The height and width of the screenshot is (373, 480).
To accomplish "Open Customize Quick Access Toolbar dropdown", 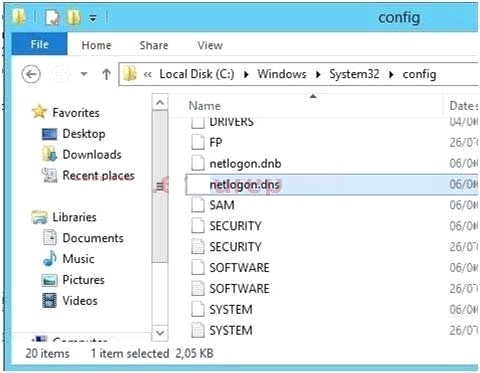I will (x=93, y=18).
